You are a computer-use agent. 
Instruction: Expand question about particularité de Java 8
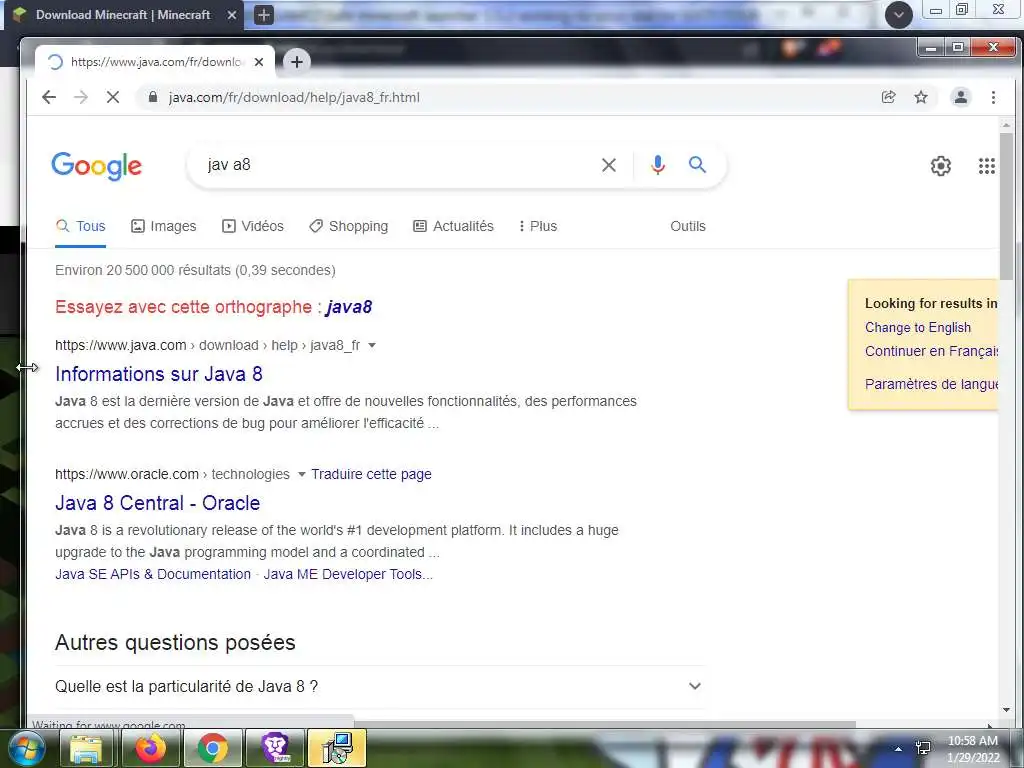click(x=379, y=686)
